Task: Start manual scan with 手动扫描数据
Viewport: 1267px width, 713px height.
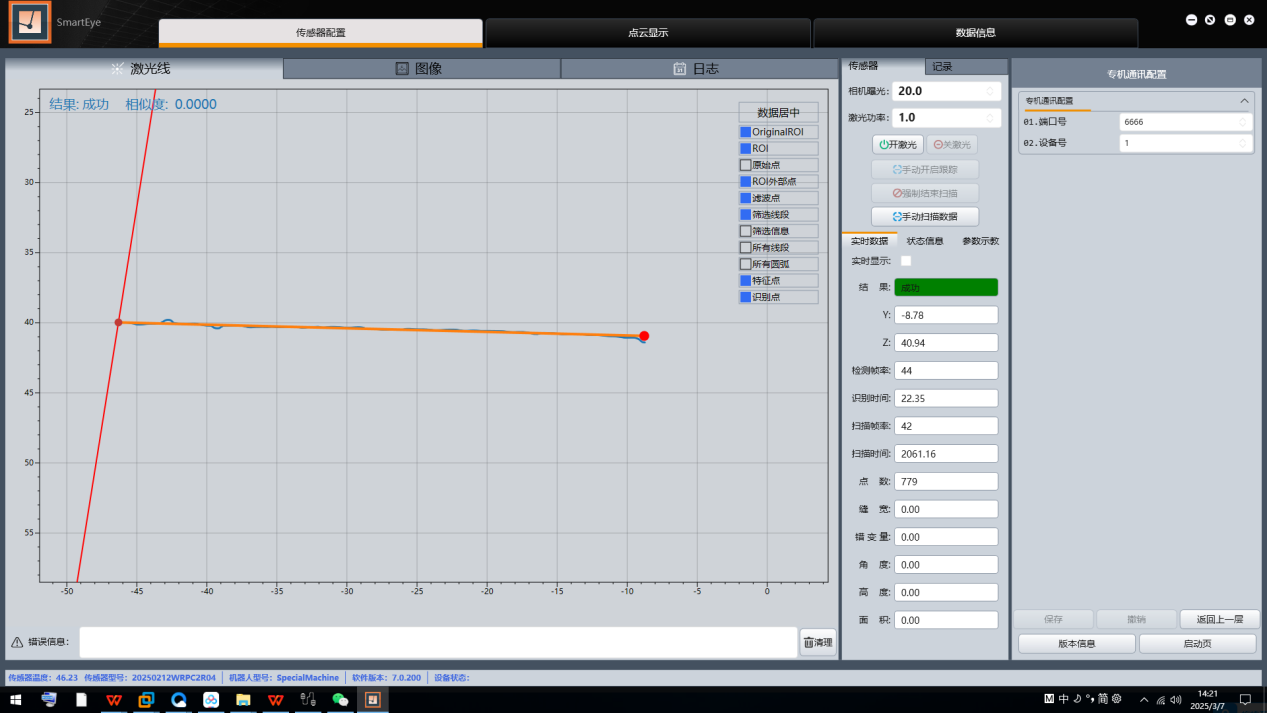Action: click(x=924, y=216)
